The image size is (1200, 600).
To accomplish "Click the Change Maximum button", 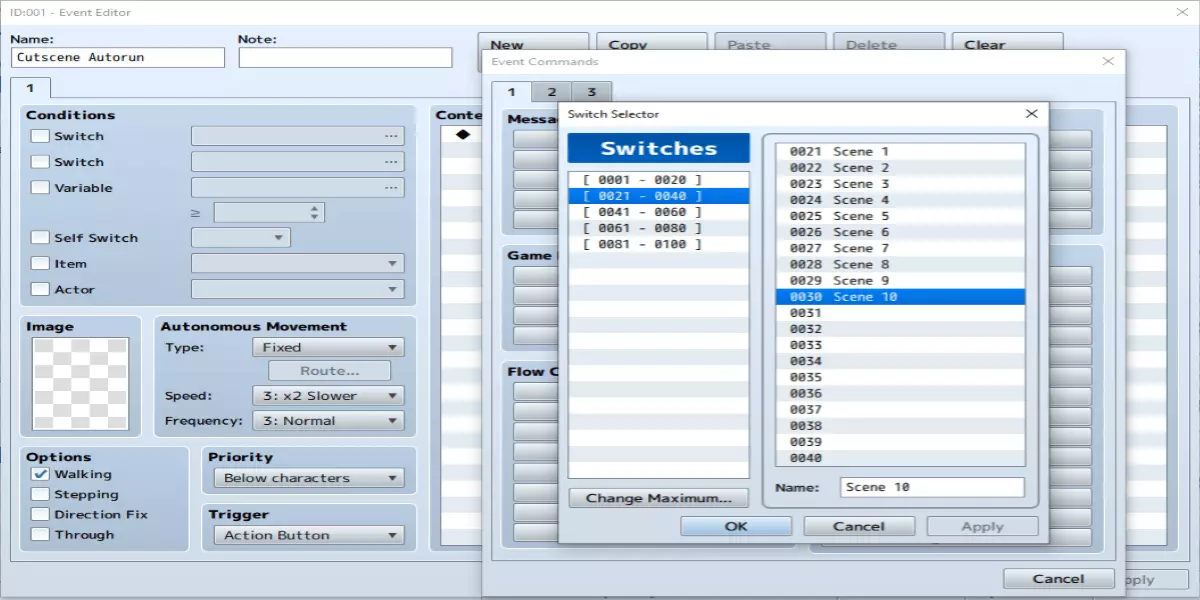I will click(x=658, y=498).
